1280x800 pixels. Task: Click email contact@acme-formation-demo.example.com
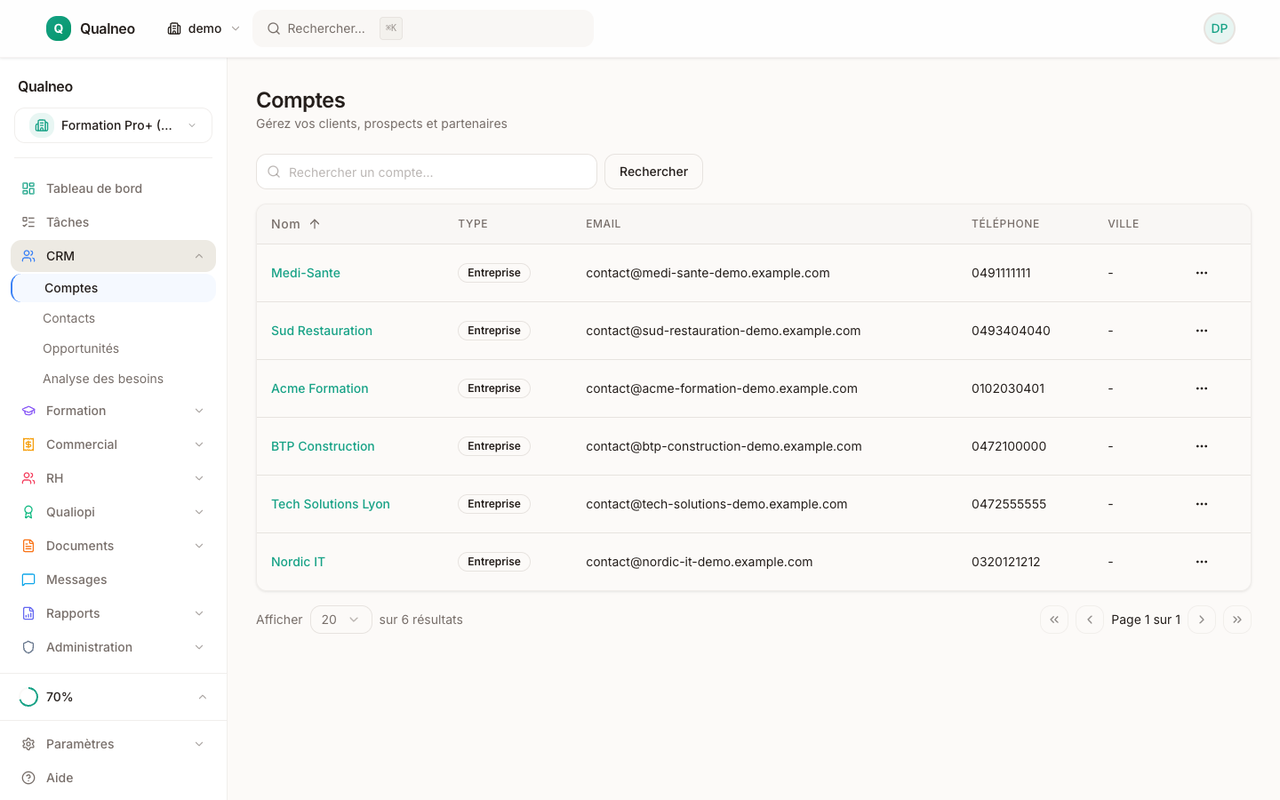[722, 388]
